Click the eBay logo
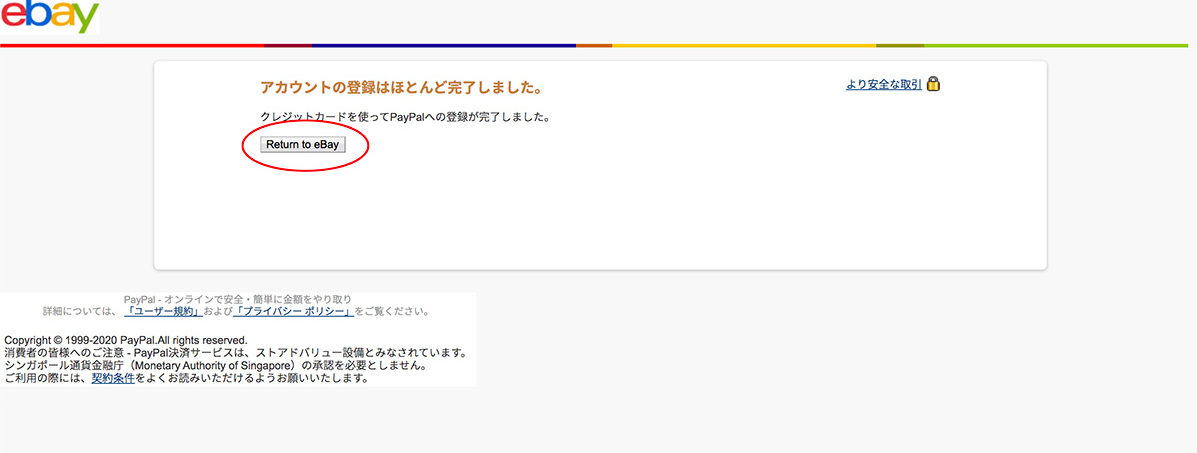1197x453 pixels. point(50,17)
